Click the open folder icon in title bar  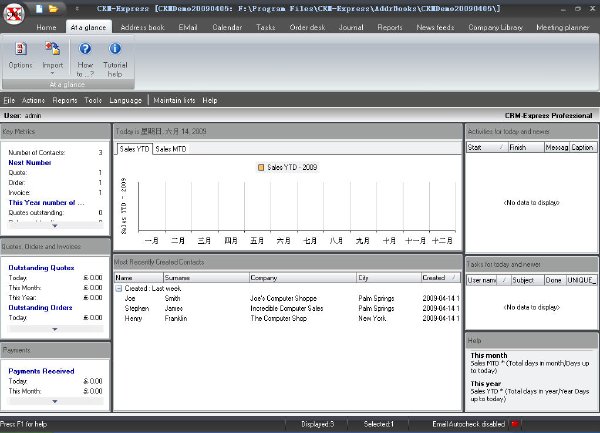click(x=53, y=8)
